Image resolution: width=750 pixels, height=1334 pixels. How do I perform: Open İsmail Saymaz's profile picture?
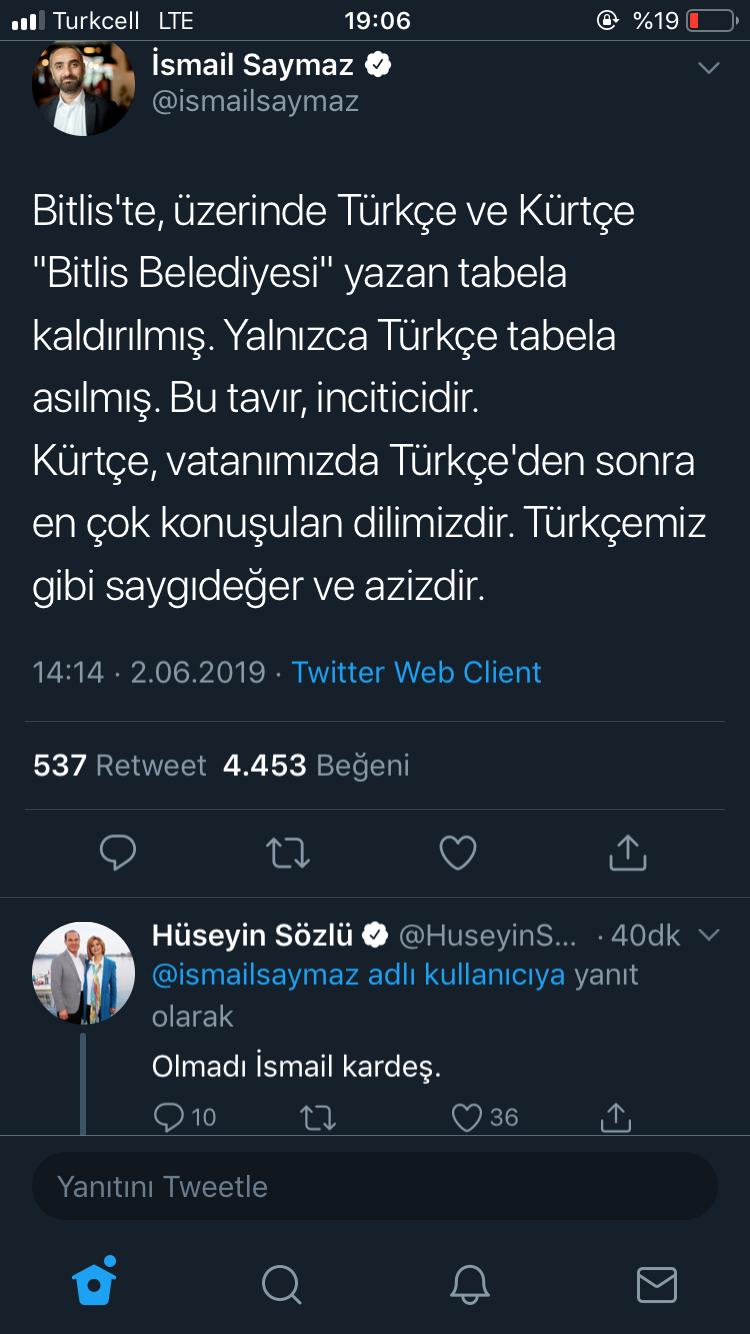pyautogui.click(x=83, y=86)
